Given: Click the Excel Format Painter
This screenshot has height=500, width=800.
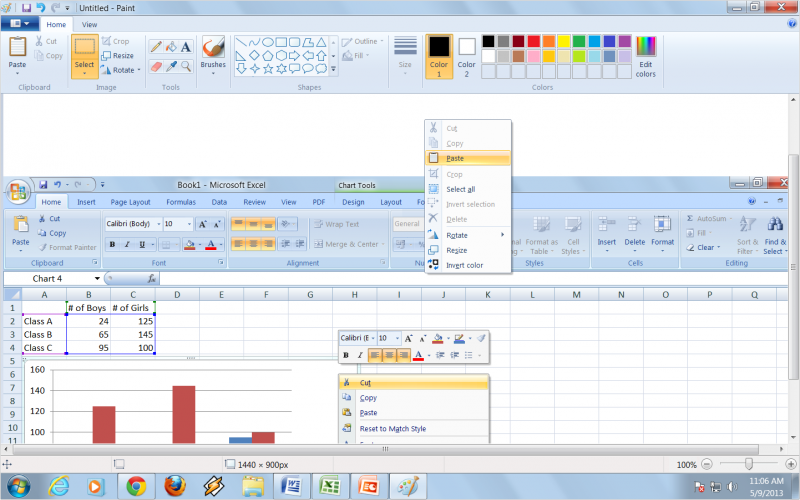Looking at the screenshot, I should [66, 247].
